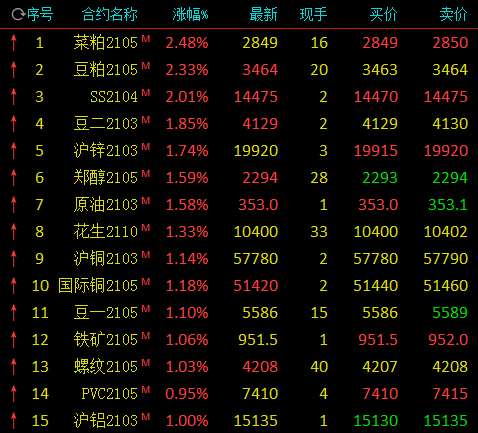The height and width of the screenshot is (433, 478).
Task: Choose the 铁矿2105 contract
Action: pyautogui.click(x=106, y=340)
